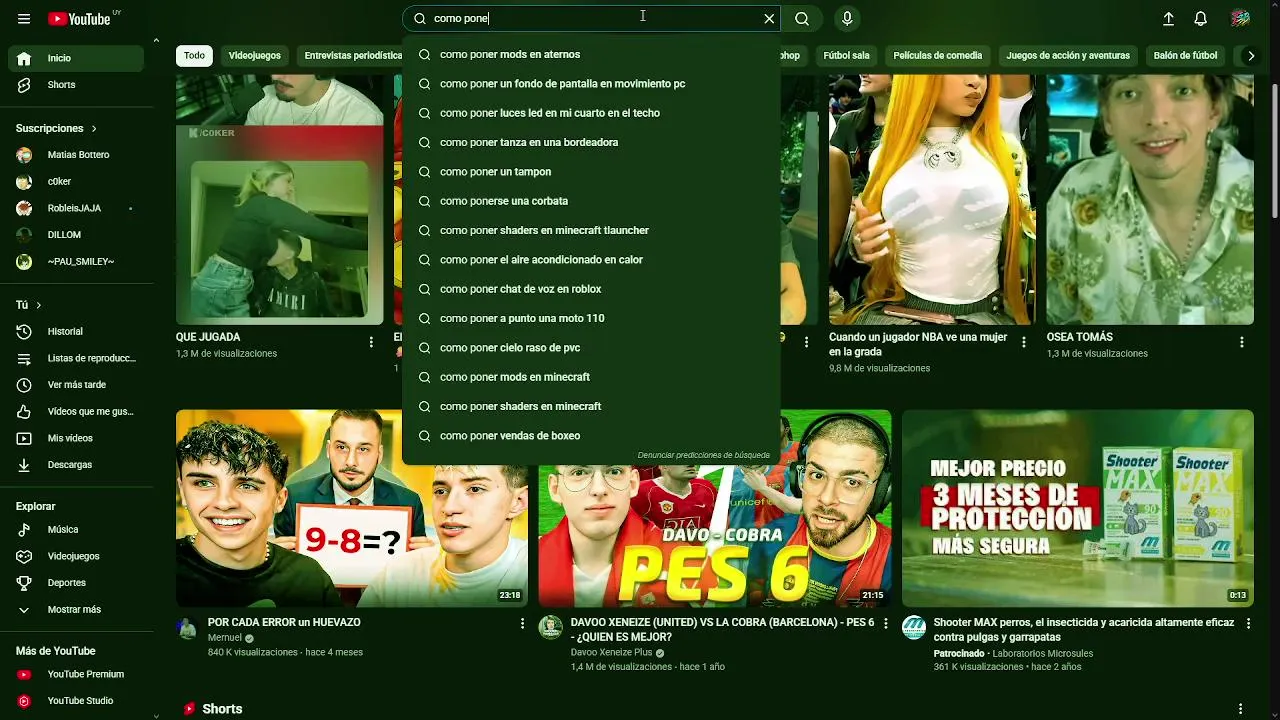
Task: Select the Balón de fútbol chip
Action: click(1186, 56)
